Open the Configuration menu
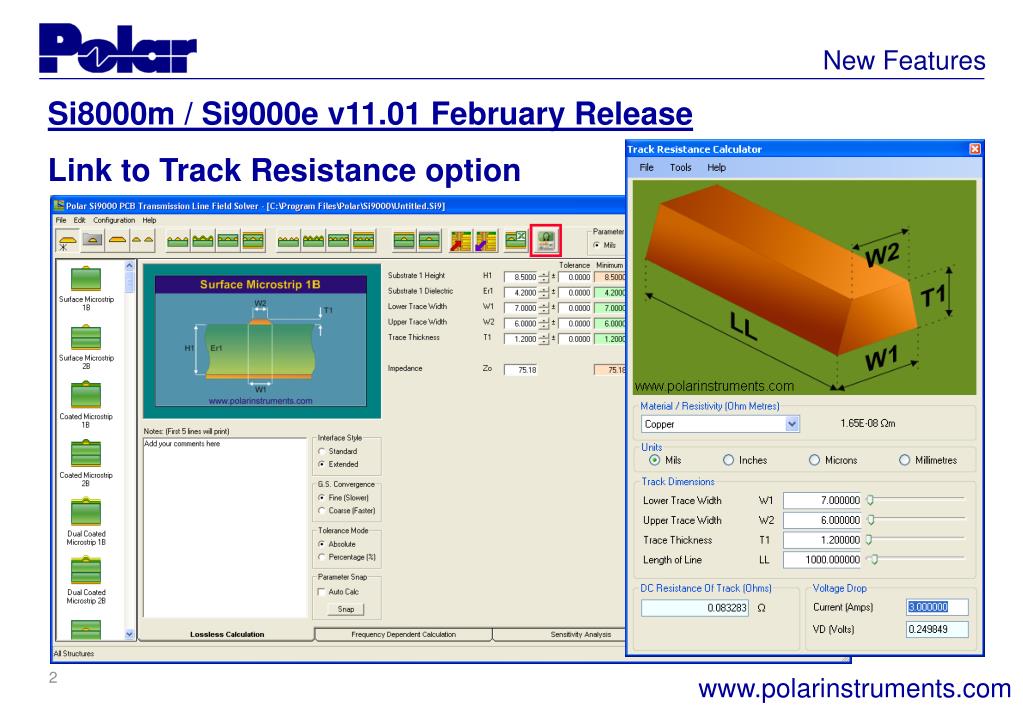This screenshot has height=708, width=1023. pos(114,220)
